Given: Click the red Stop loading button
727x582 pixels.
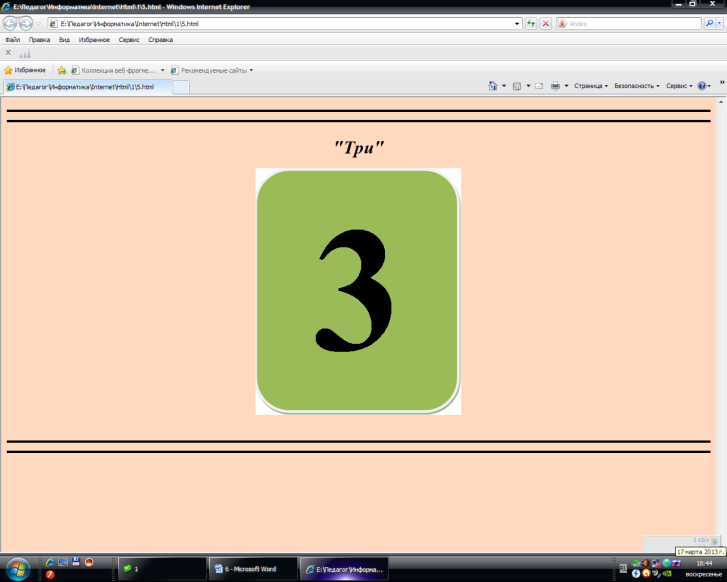Looking at the screenshot, I should [546, 23].
